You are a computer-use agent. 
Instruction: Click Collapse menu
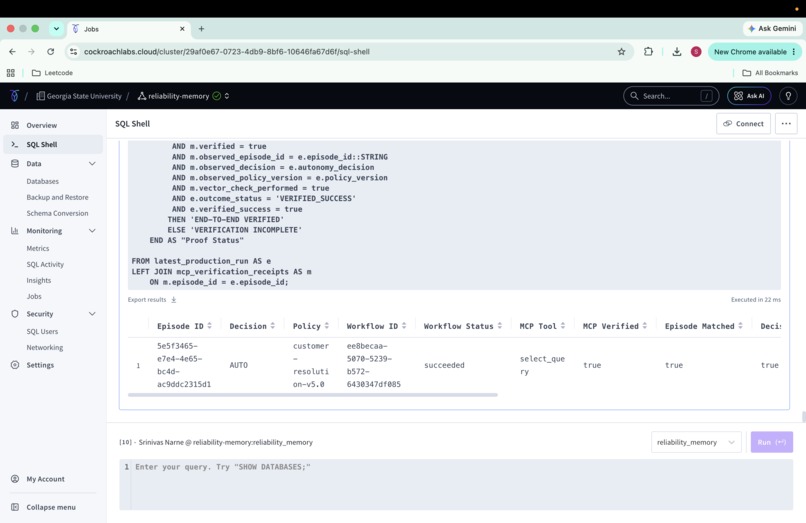click(x=51, y=507)
